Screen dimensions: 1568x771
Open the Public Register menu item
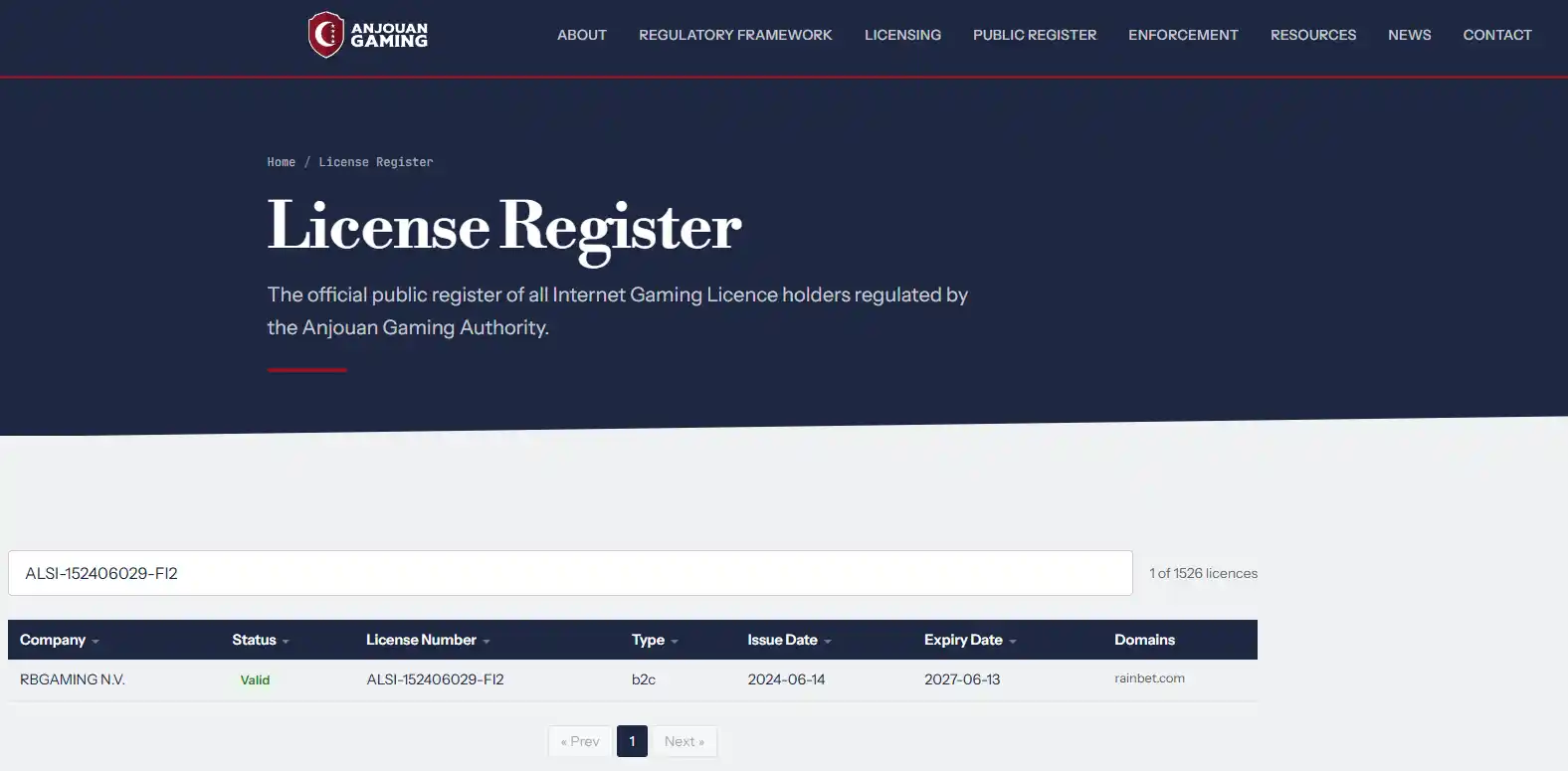[1035, 35]
